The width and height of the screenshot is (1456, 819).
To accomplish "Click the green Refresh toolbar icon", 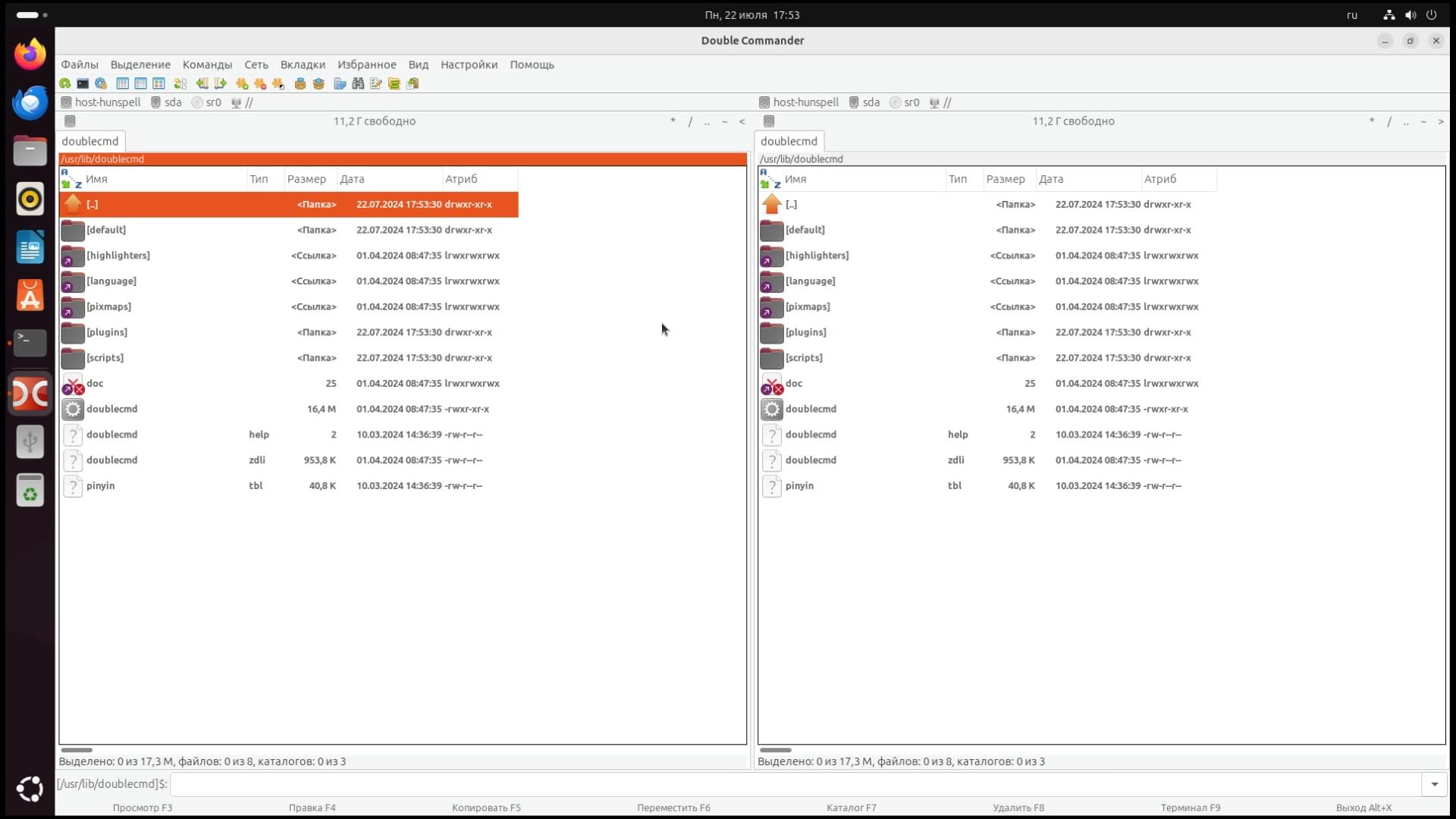I will [x=65, y=83].
